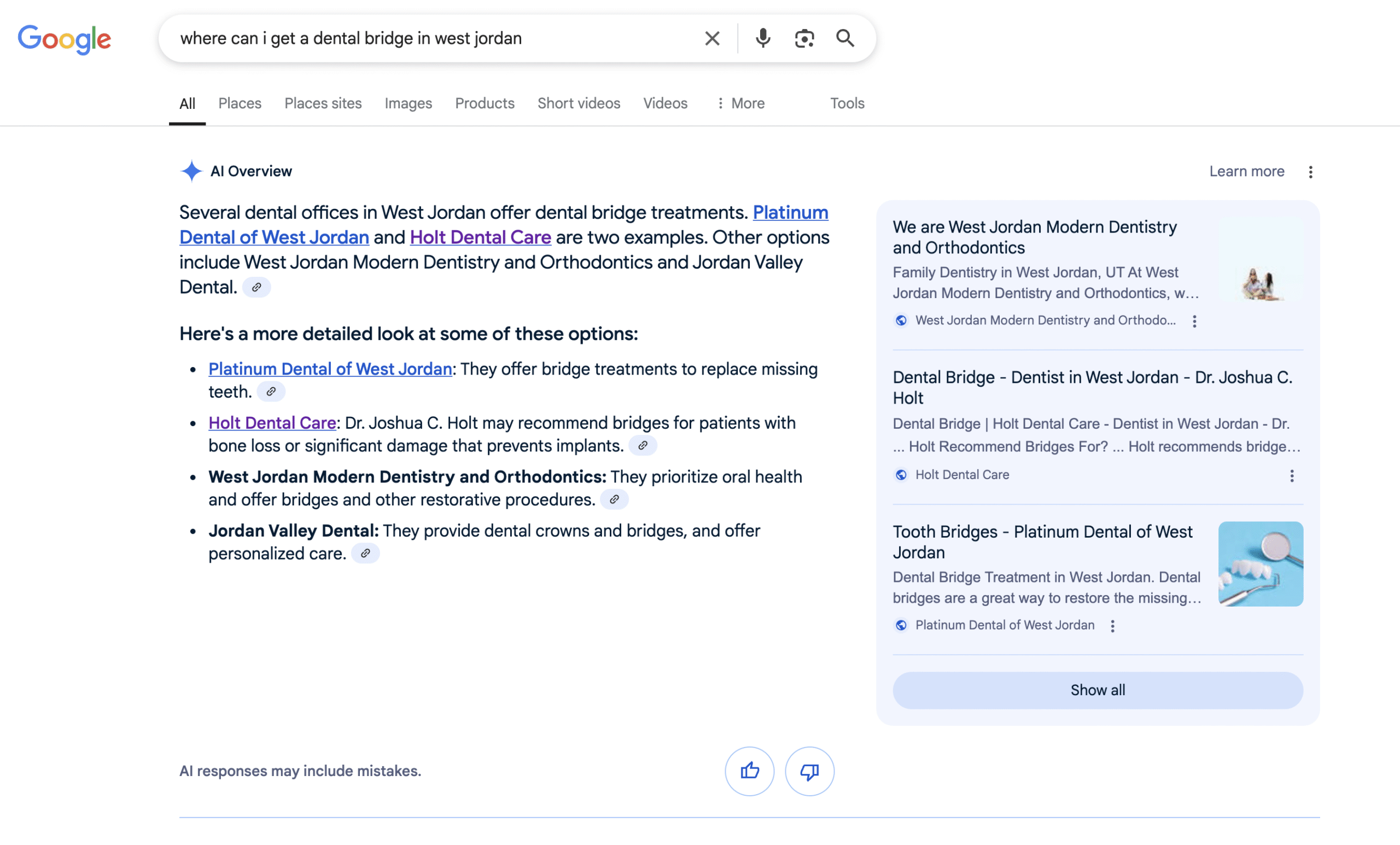Click 'Platinum Dental of West Jordan' source name text
This screenshot has height=845, width=1400.
click(1005, 626)
